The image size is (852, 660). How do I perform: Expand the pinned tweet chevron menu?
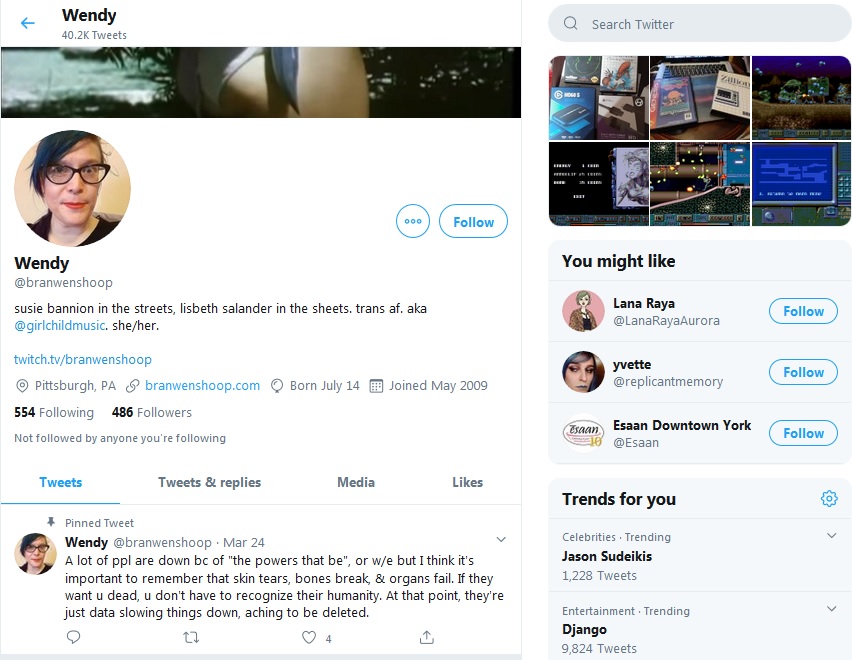tap(501, 539)
